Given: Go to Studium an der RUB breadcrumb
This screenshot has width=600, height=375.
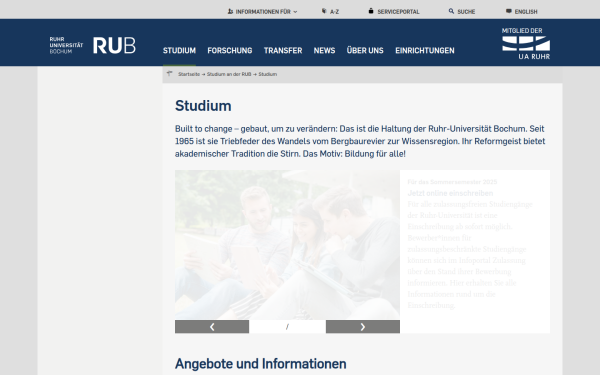Looking at the screenshot, I should click(x=229, y=74).
